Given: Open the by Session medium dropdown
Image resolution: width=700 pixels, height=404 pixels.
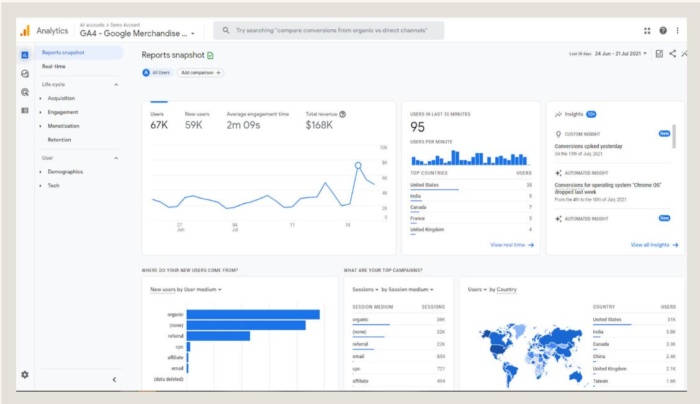Looking at the screenshot, I should 407,290.
